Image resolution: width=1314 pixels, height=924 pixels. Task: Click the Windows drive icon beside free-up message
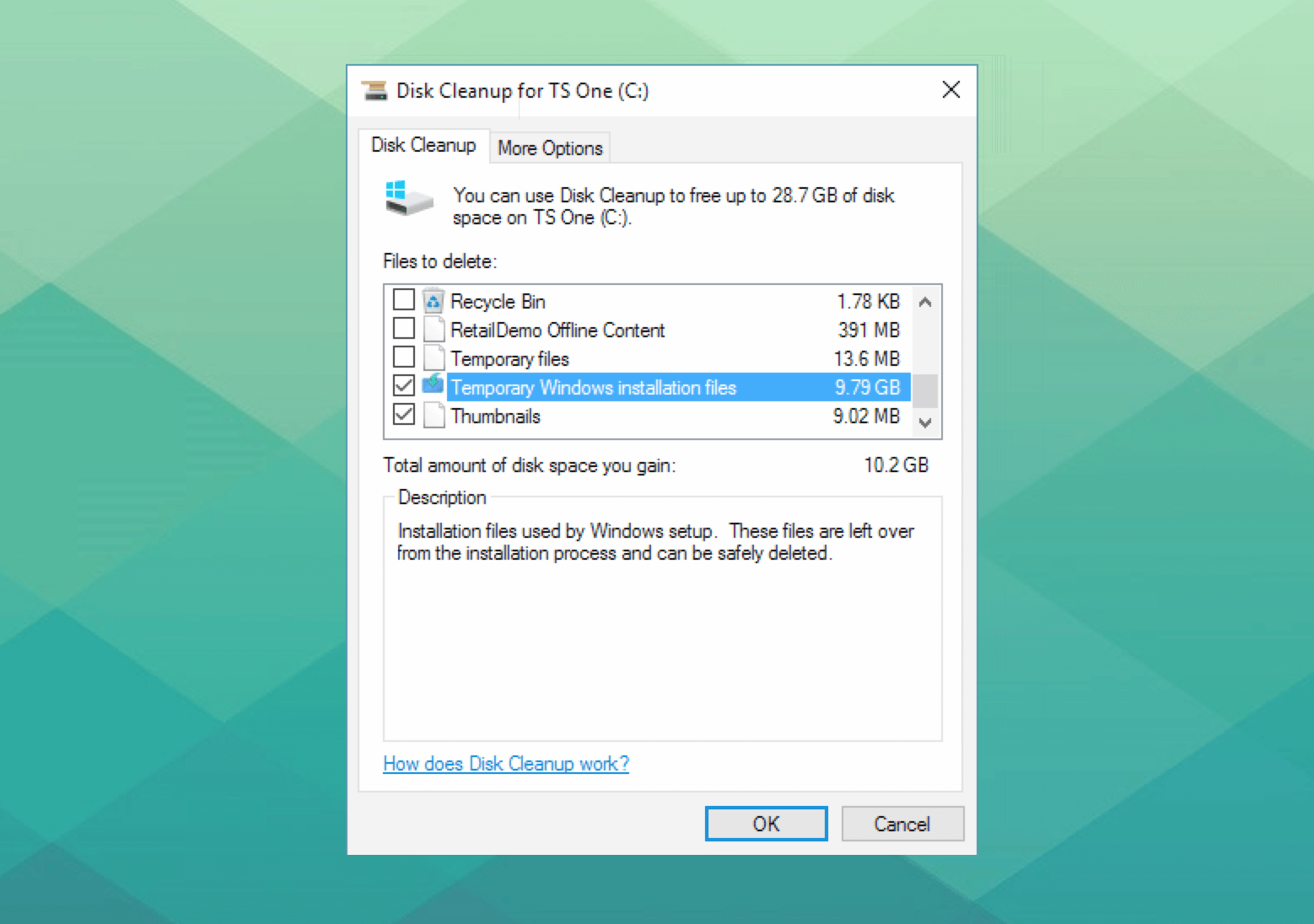click(409, 199)
